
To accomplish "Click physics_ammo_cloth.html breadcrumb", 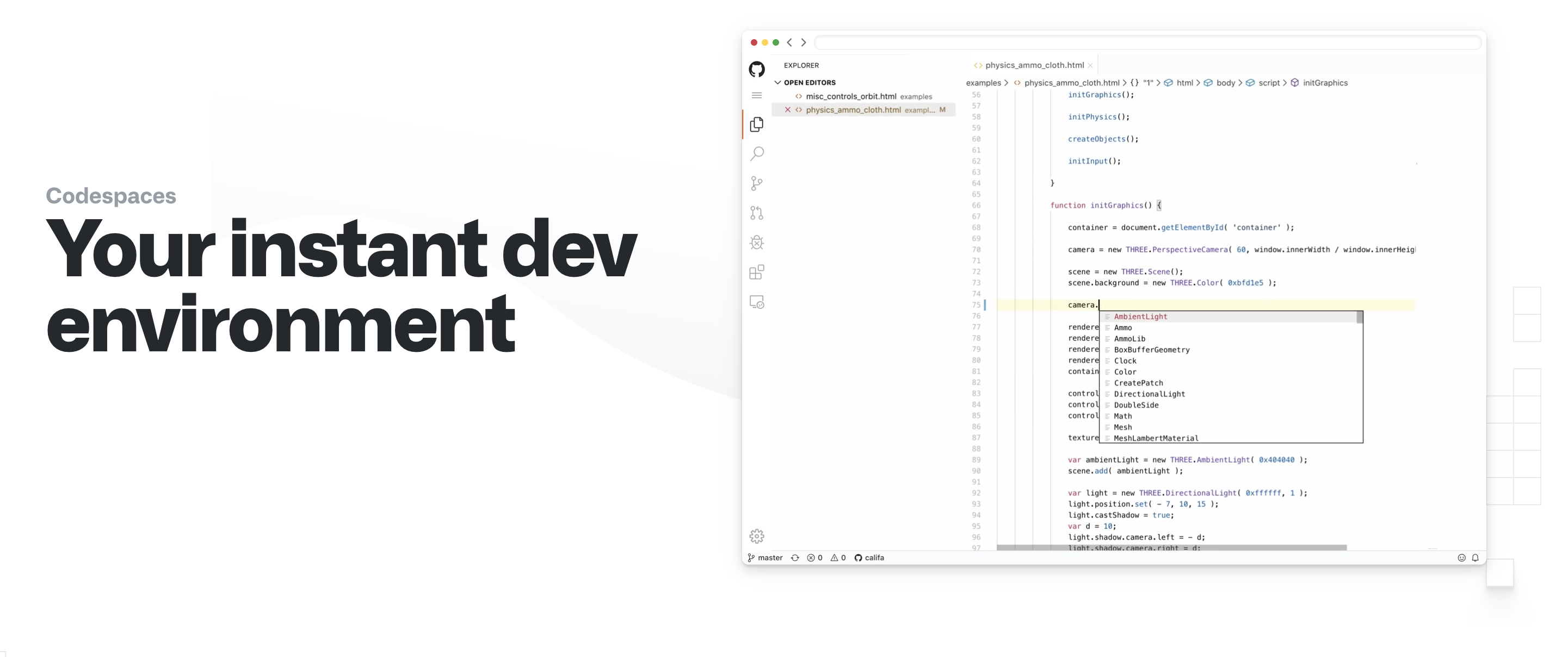I will click(1071, 83).
